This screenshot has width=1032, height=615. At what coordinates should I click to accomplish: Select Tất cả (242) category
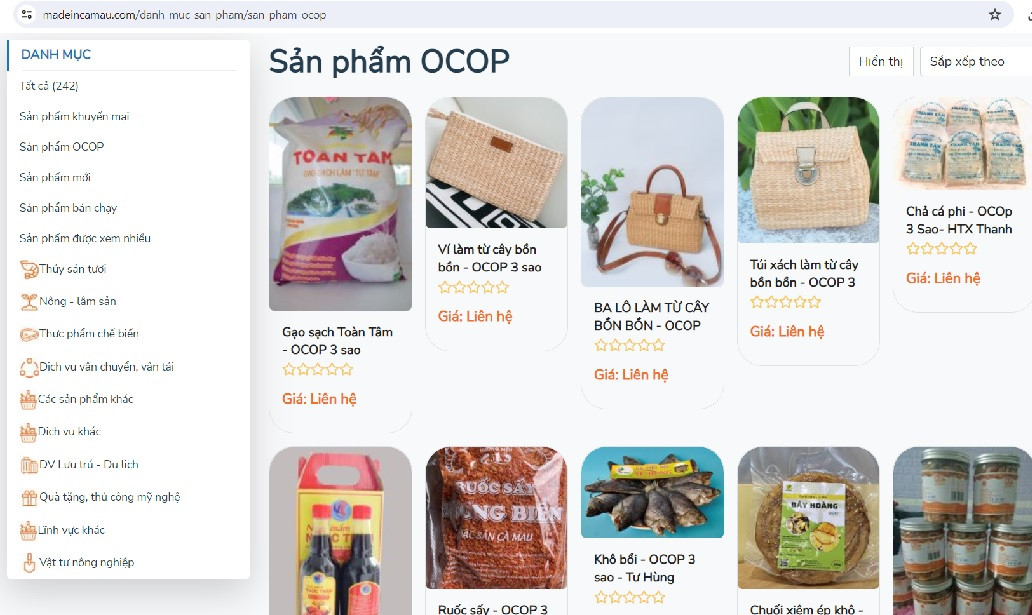49,86
